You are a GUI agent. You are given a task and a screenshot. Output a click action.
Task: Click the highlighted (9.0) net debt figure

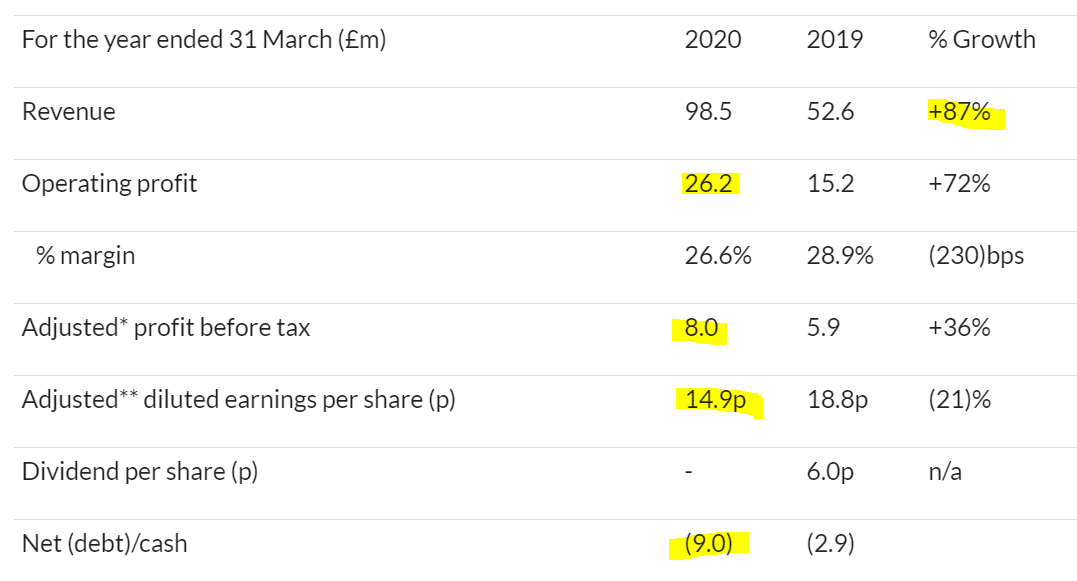tap(709, 543)
